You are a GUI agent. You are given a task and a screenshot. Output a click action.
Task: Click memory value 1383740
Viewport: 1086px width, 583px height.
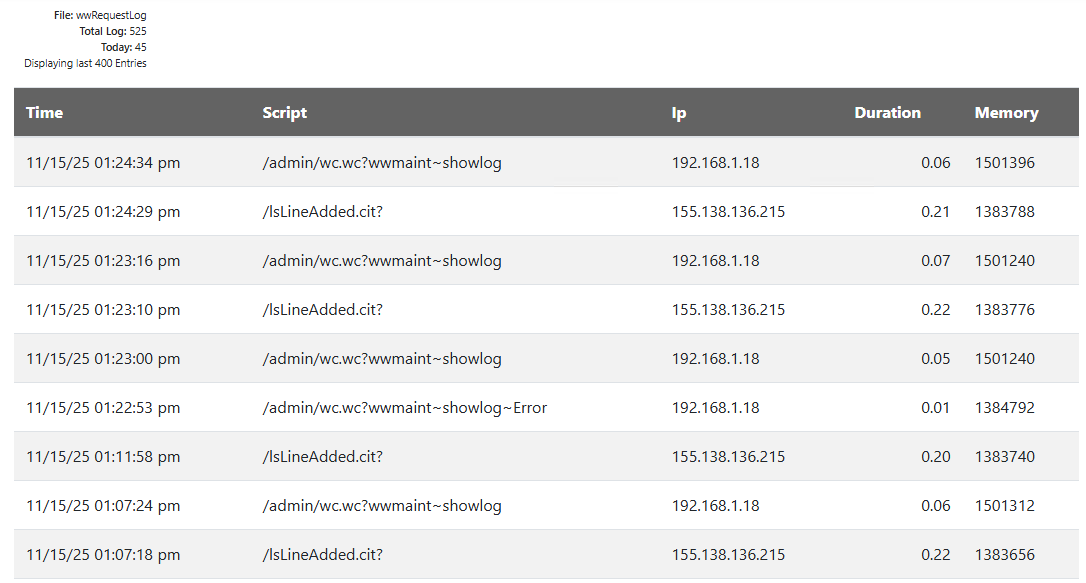pos(1004,456)
